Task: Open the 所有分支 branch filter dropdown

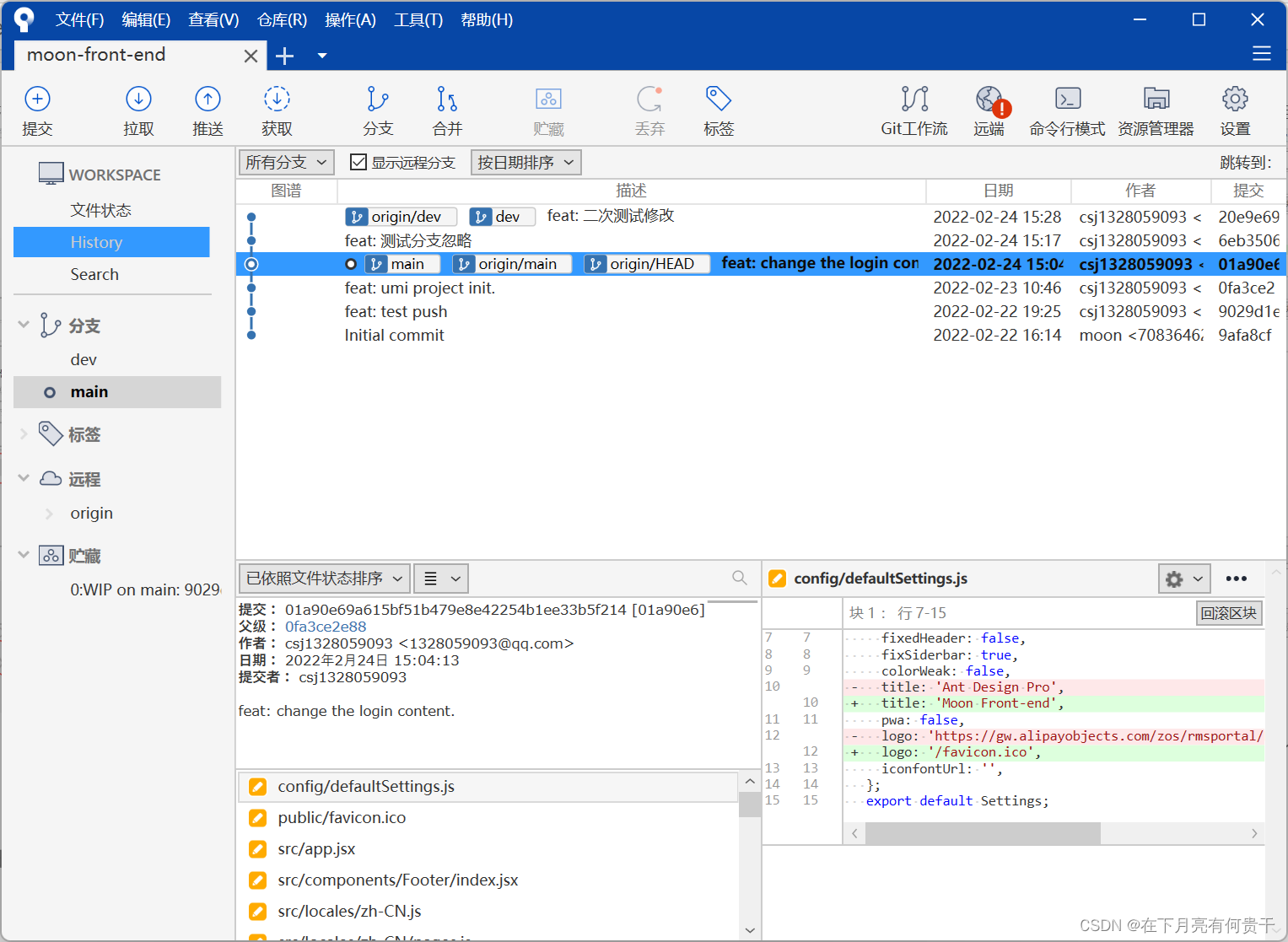Action: point(287,162)
